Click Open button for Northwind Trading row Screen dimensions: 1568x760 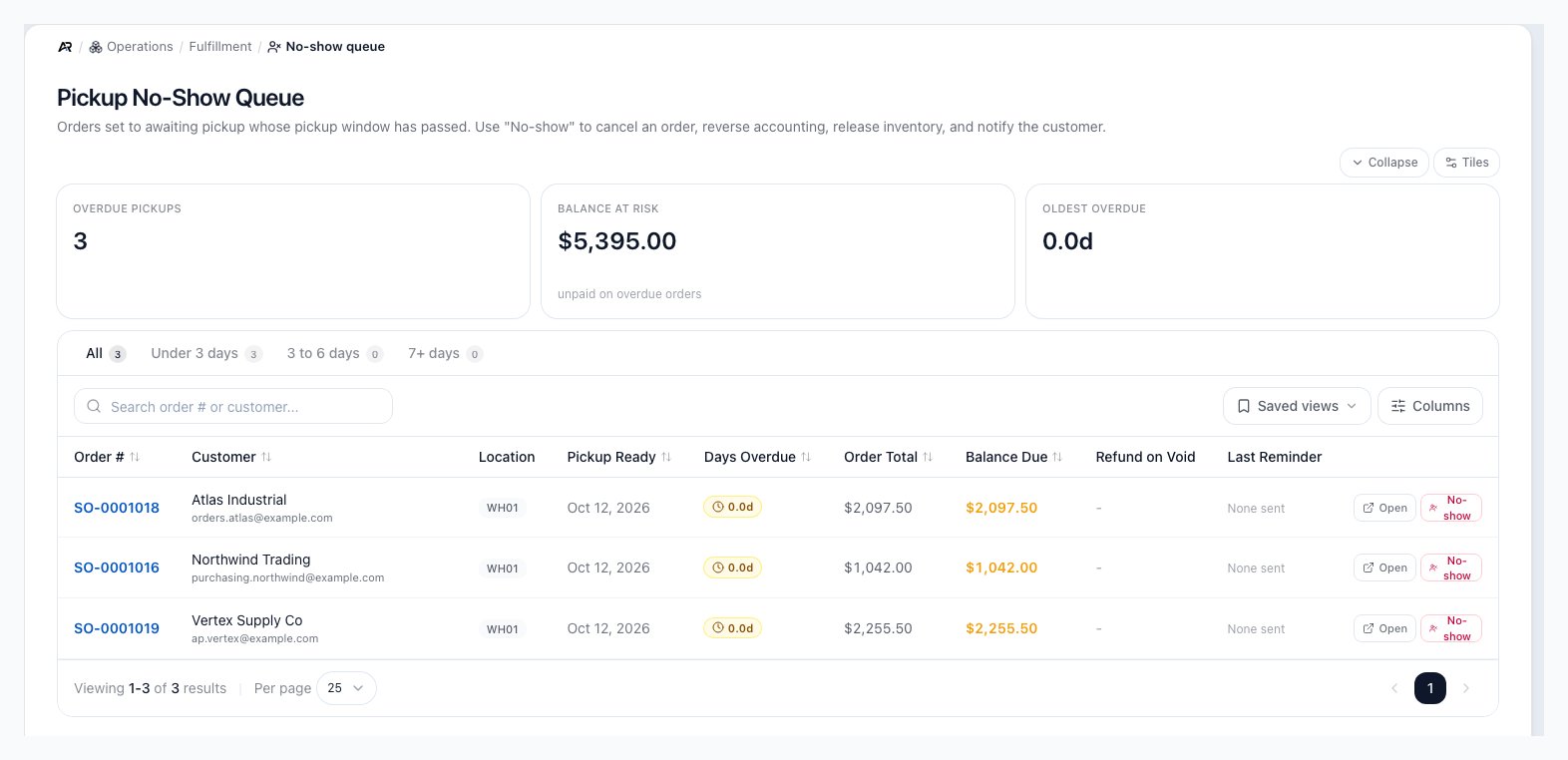[1384, 568]
